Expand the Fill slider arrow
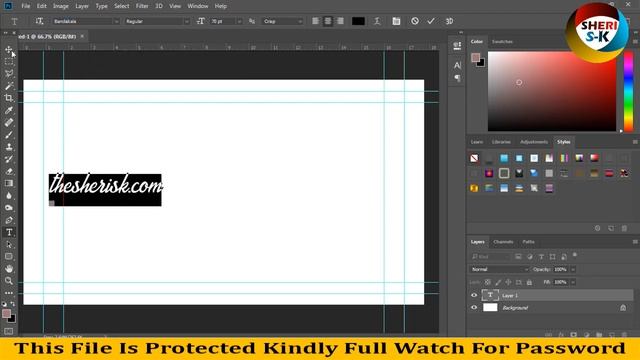This screenshot has width=640, height=360. 573,282
